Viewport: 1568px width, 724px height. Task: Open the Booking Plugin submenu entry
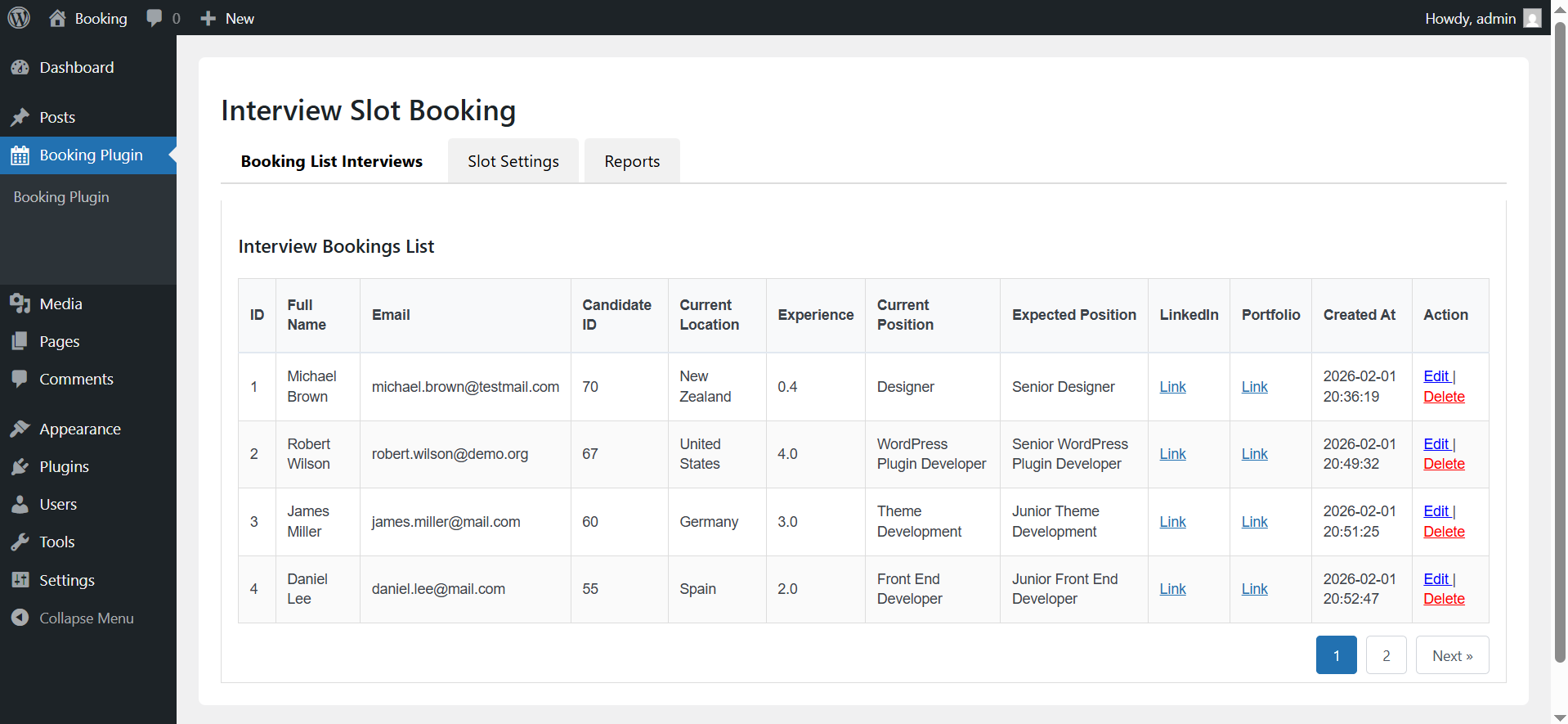point(61,197)
